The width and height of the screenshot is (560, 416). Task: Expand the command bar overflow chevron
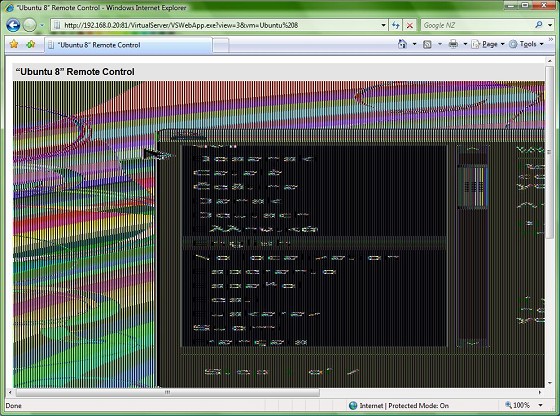pyautogui.click(x=551, y=39)
